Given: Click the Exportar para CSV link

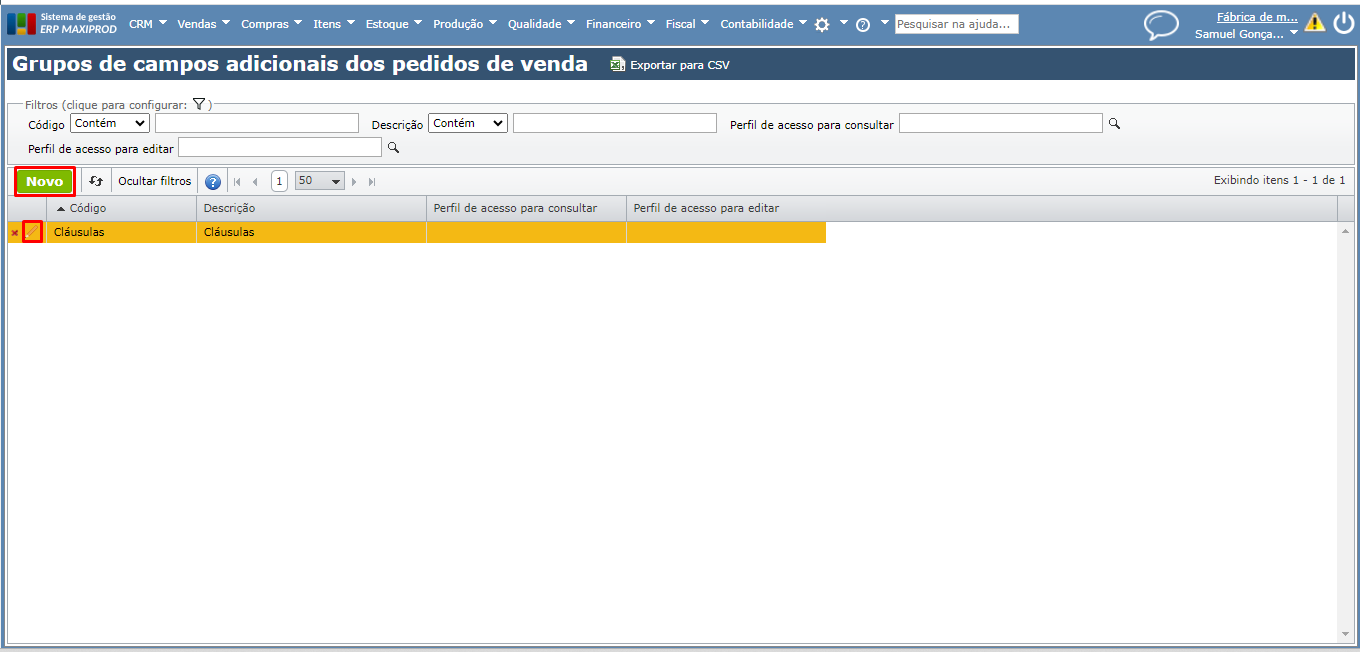Looking at the screenshot, I should point(680,65).
